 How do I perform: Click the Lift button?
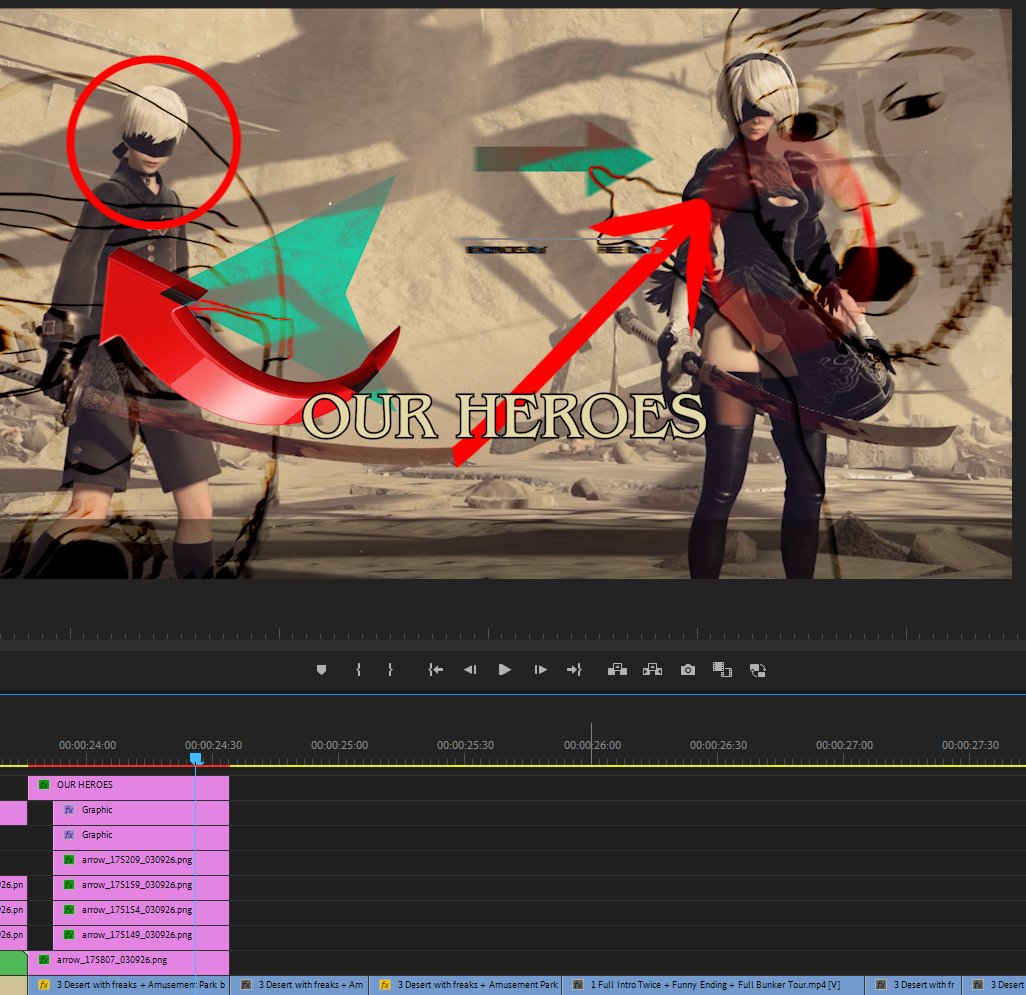(617, 669)
